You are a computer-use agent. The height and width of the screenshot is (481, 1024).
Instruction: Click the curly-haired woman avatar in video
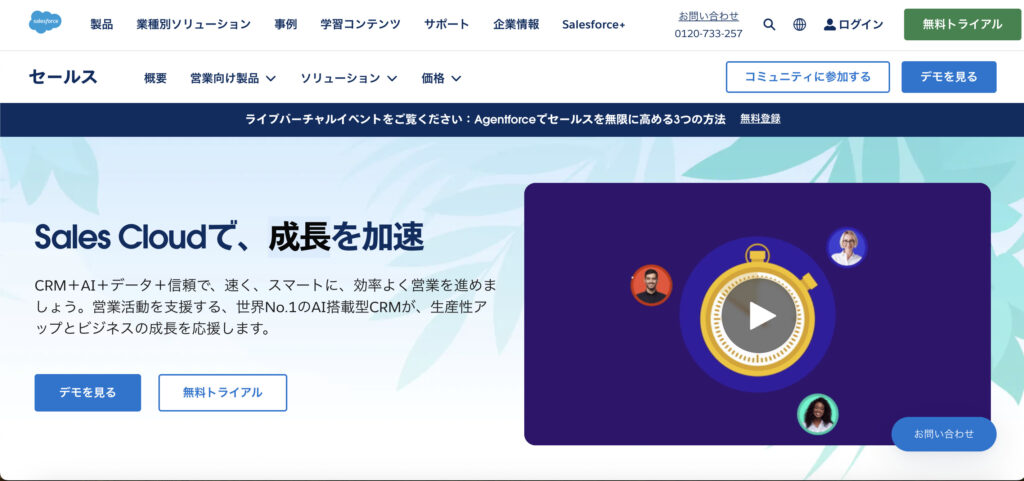point(818,414)
